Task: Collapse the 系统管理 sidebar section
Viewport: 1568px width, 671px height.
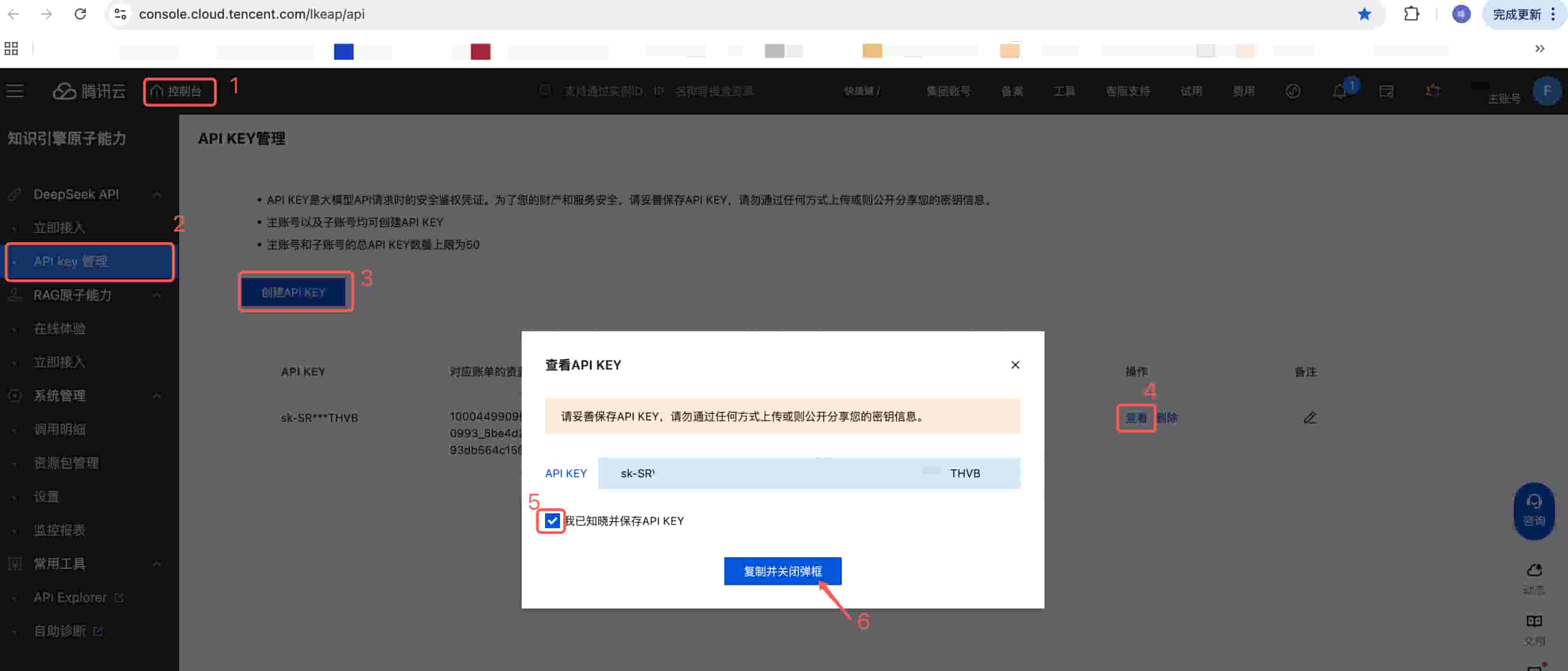Action: pos(157,396)
